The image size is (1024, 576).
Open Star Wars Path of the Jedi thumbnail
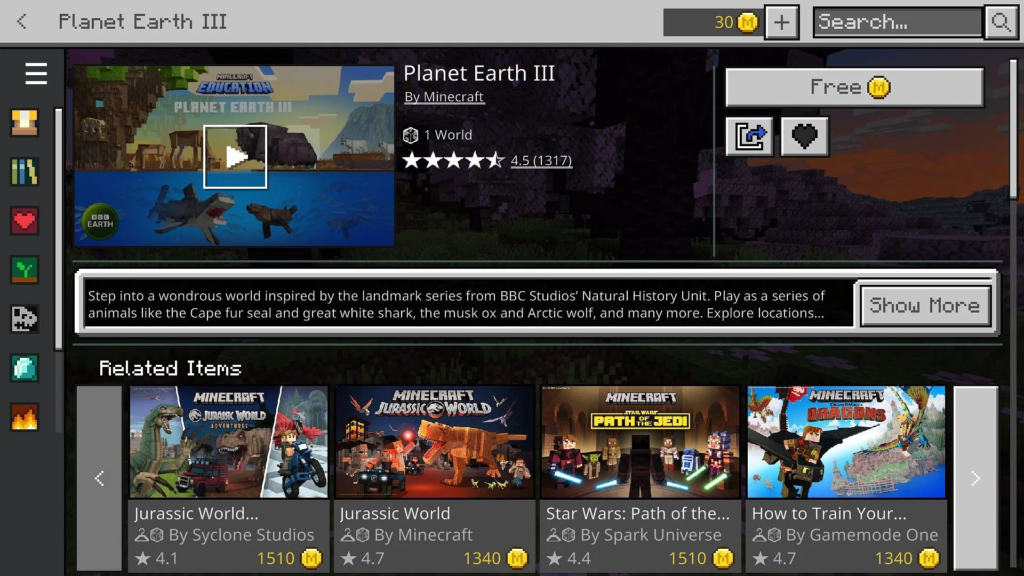(640, 442)
